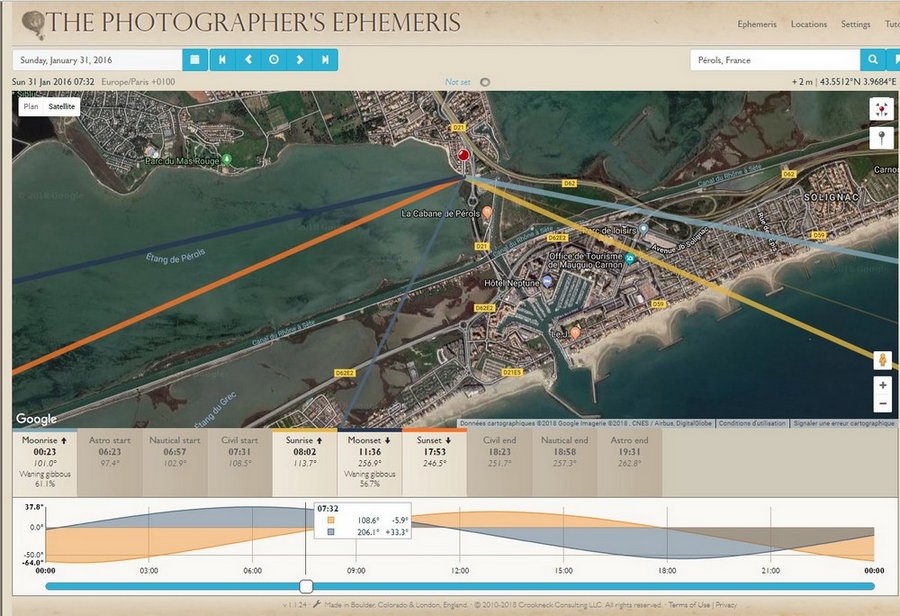Click the 12:00 label on the chart axis

pos(460,571)
